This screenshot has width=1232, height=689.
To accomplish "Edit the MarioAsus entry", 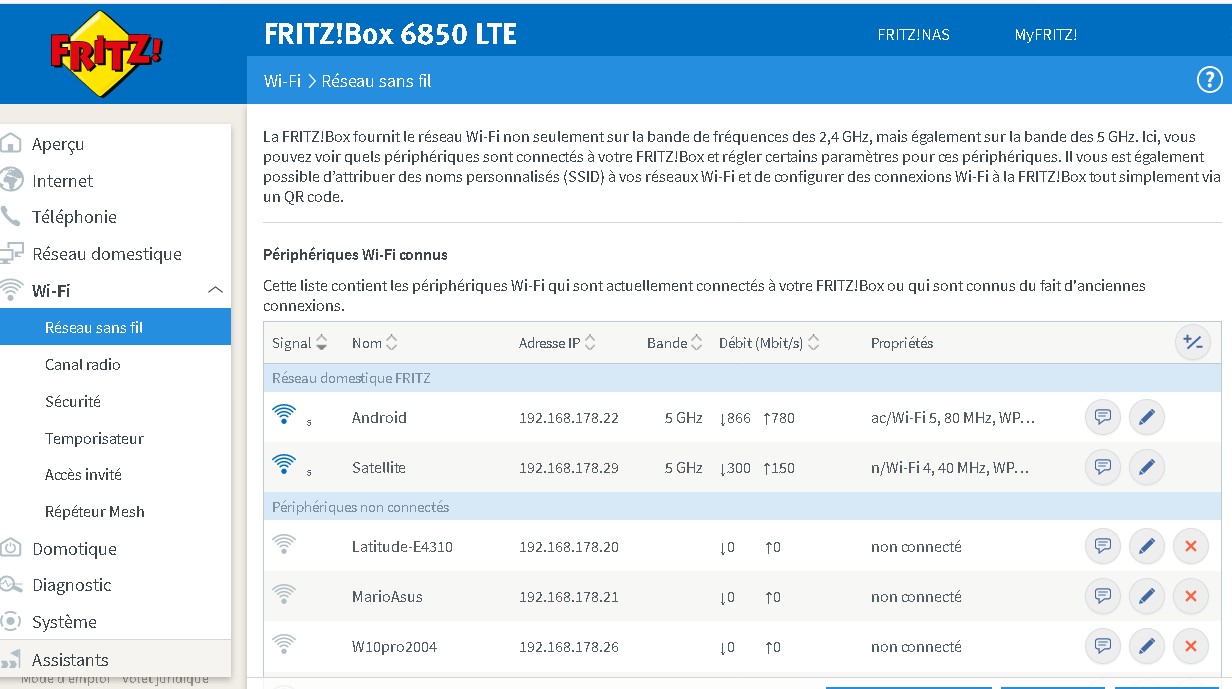I will click(x=1147, y=596).
